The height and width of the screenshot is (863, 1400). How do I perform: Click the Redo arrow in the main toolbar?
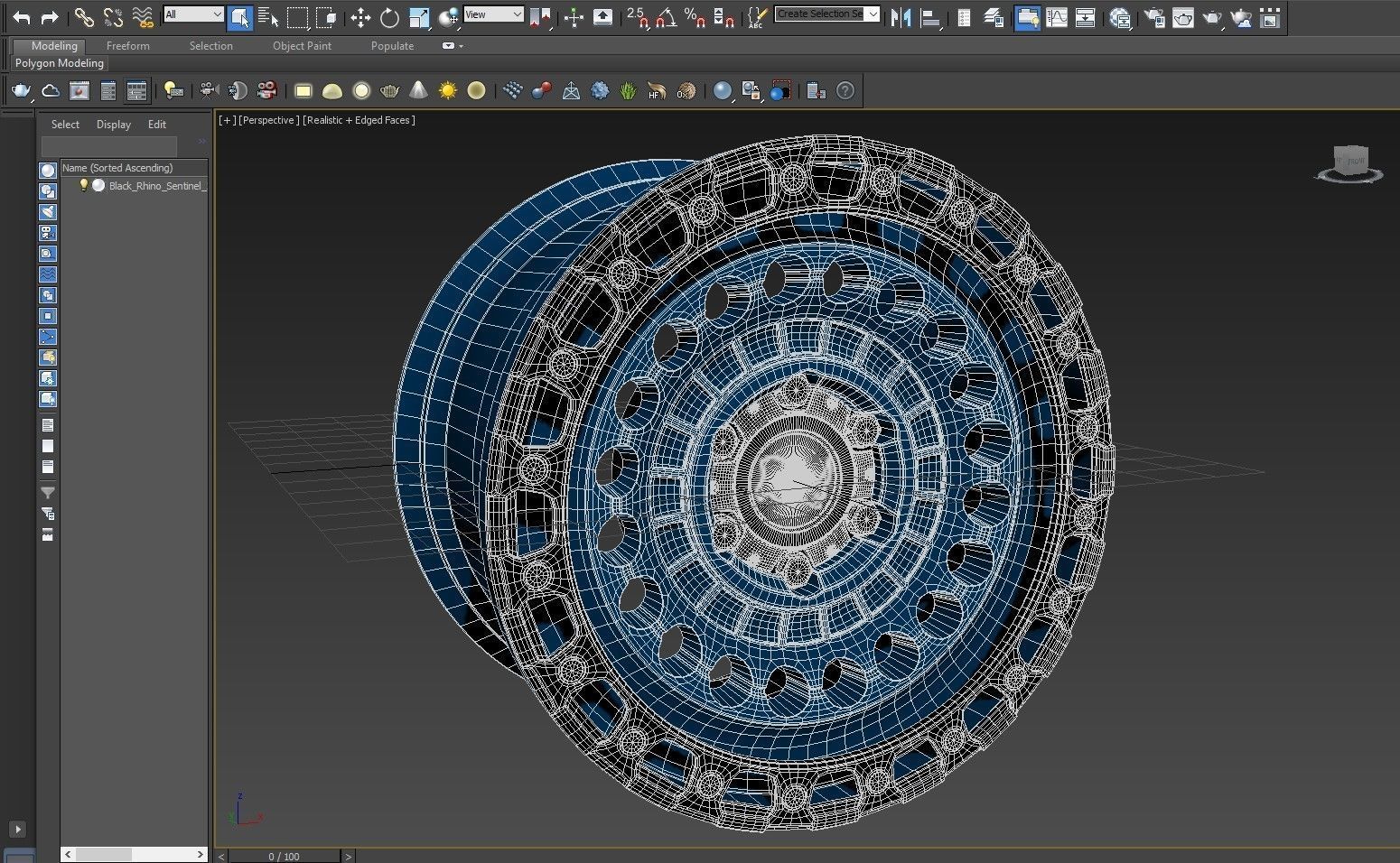click(50, 17)
